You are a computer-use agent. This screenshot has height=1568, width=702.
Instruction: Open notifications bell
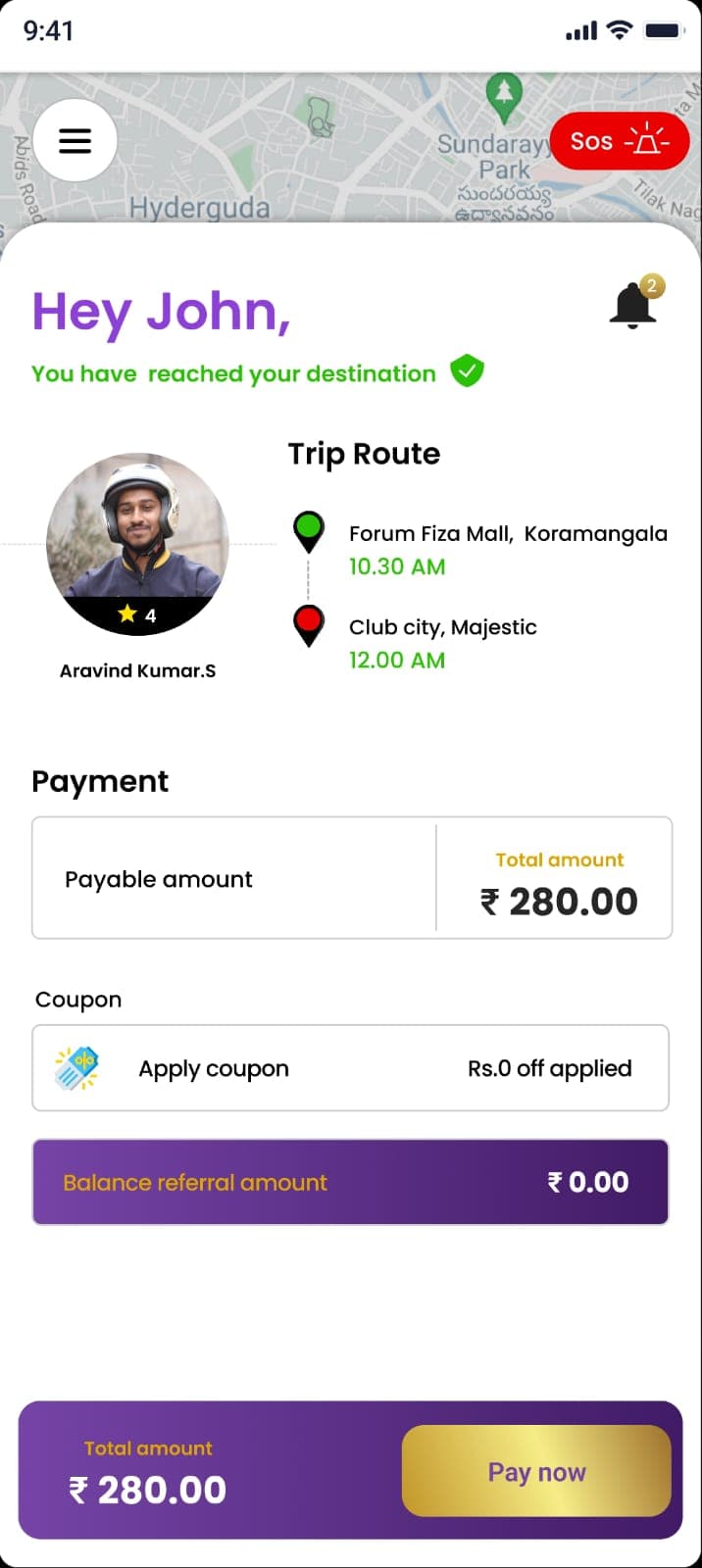[633, 306]
